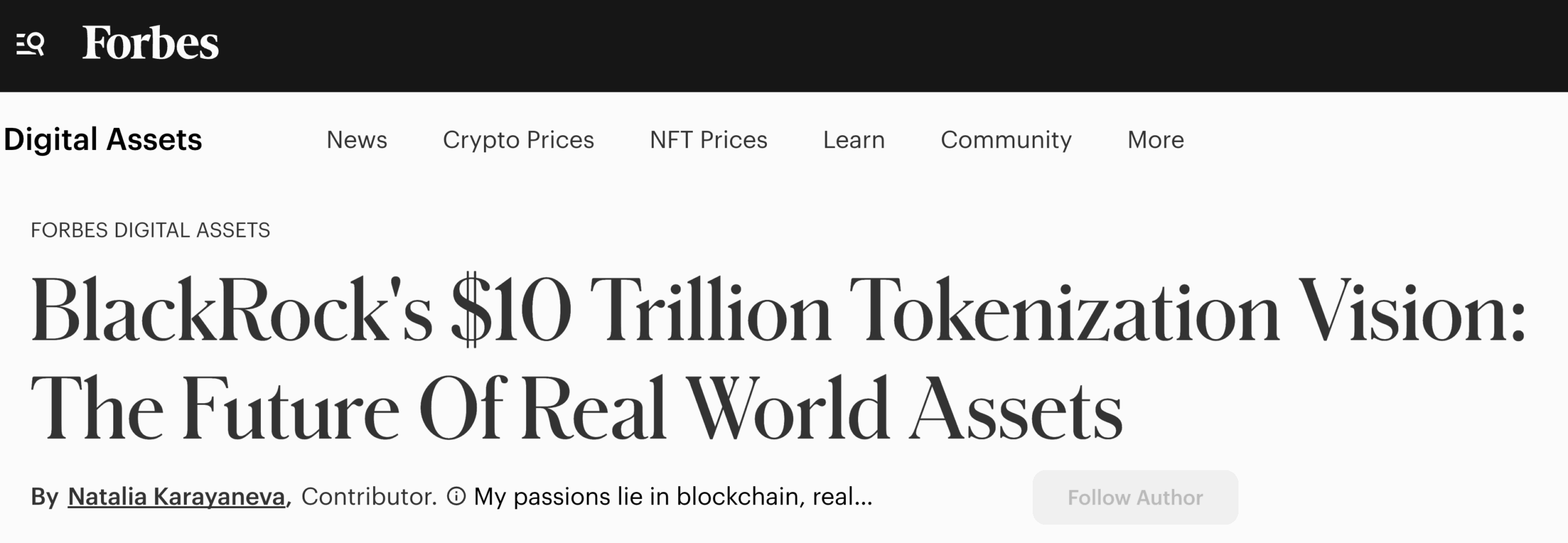
Task: Open NFT Prices section
Action: (x=708, y=140)
